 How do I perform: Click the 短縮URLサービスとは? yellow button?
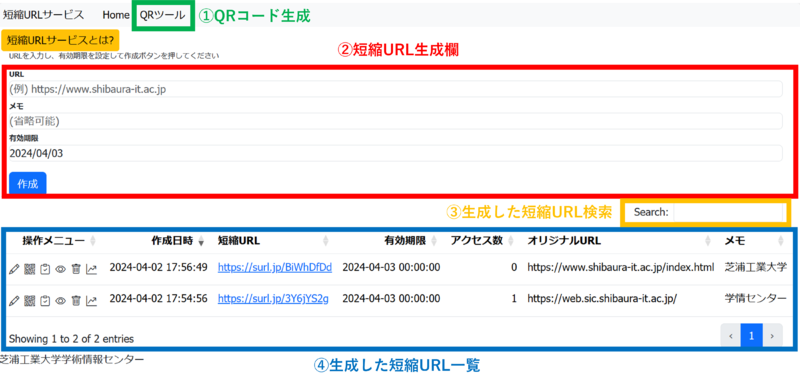tap(60, 40)
